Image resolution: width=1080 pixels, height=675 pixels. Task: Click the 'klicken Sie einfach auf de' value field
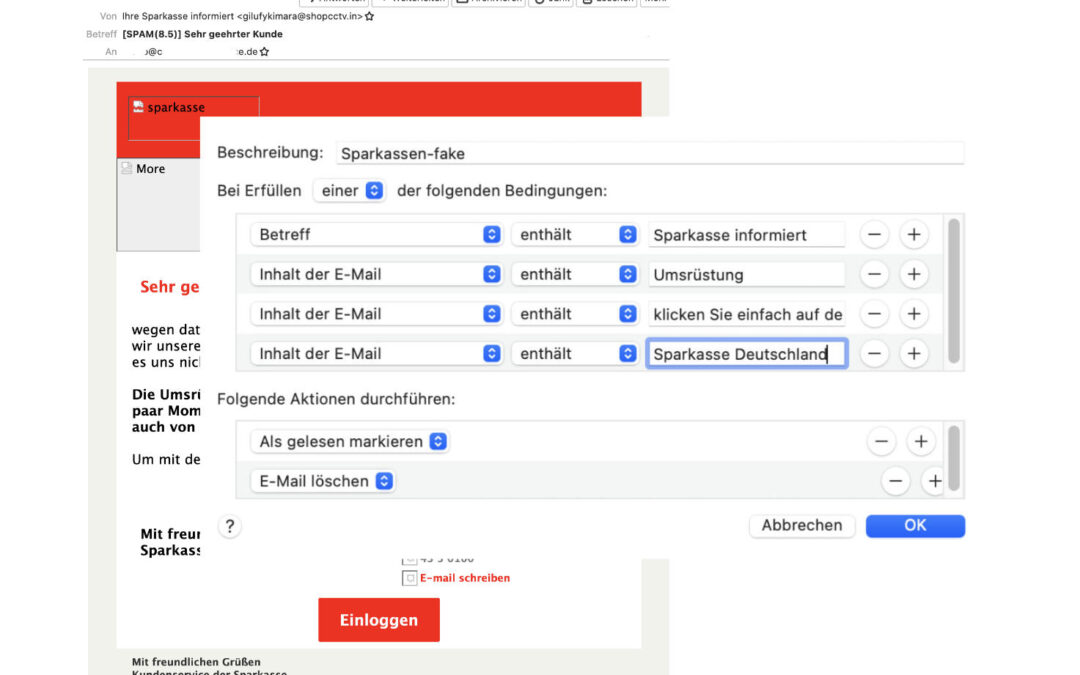(747, 314)
